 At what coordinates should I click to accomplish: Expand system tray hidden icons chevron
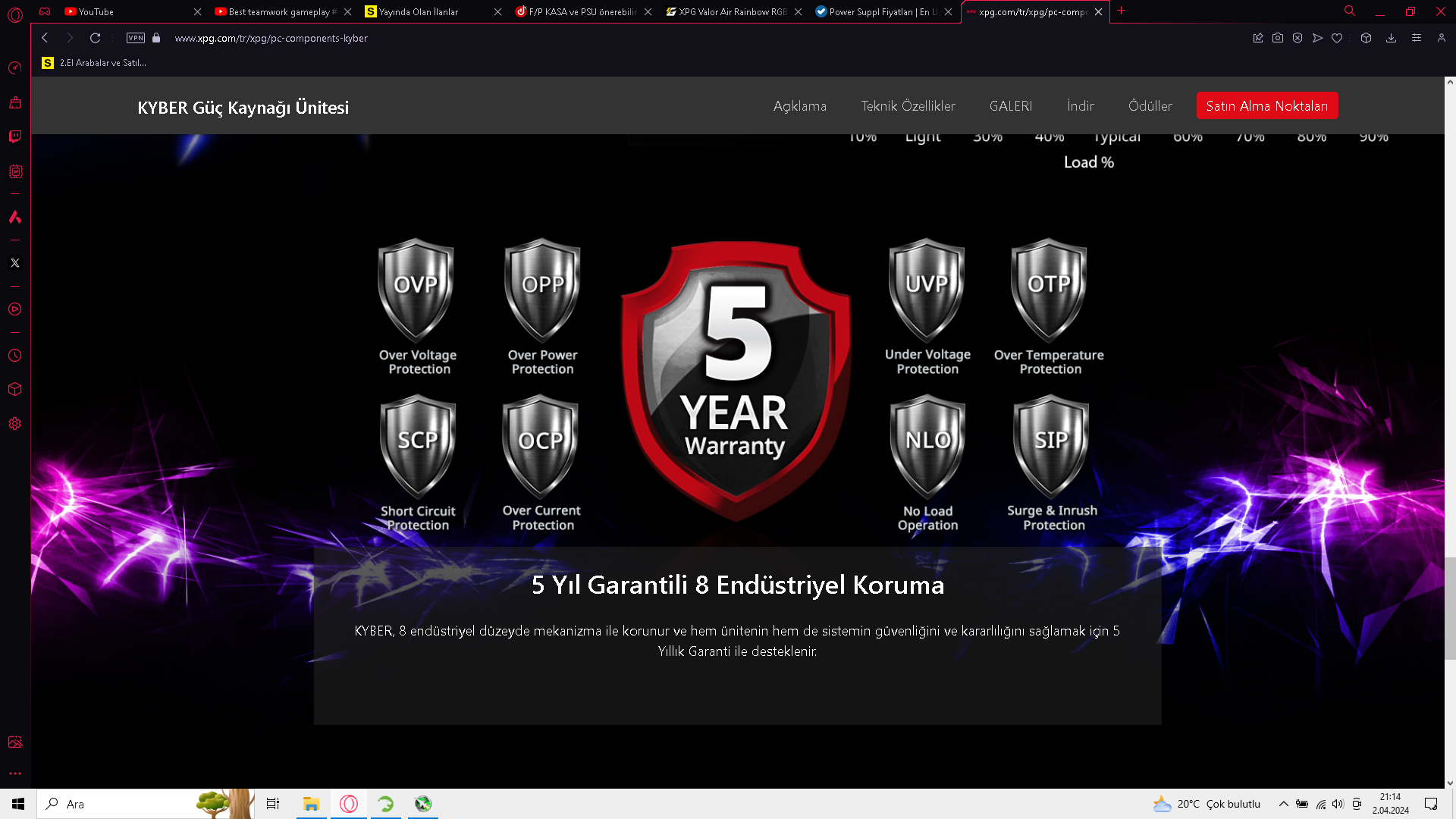pyautogui.click(x=1283, y=804)
